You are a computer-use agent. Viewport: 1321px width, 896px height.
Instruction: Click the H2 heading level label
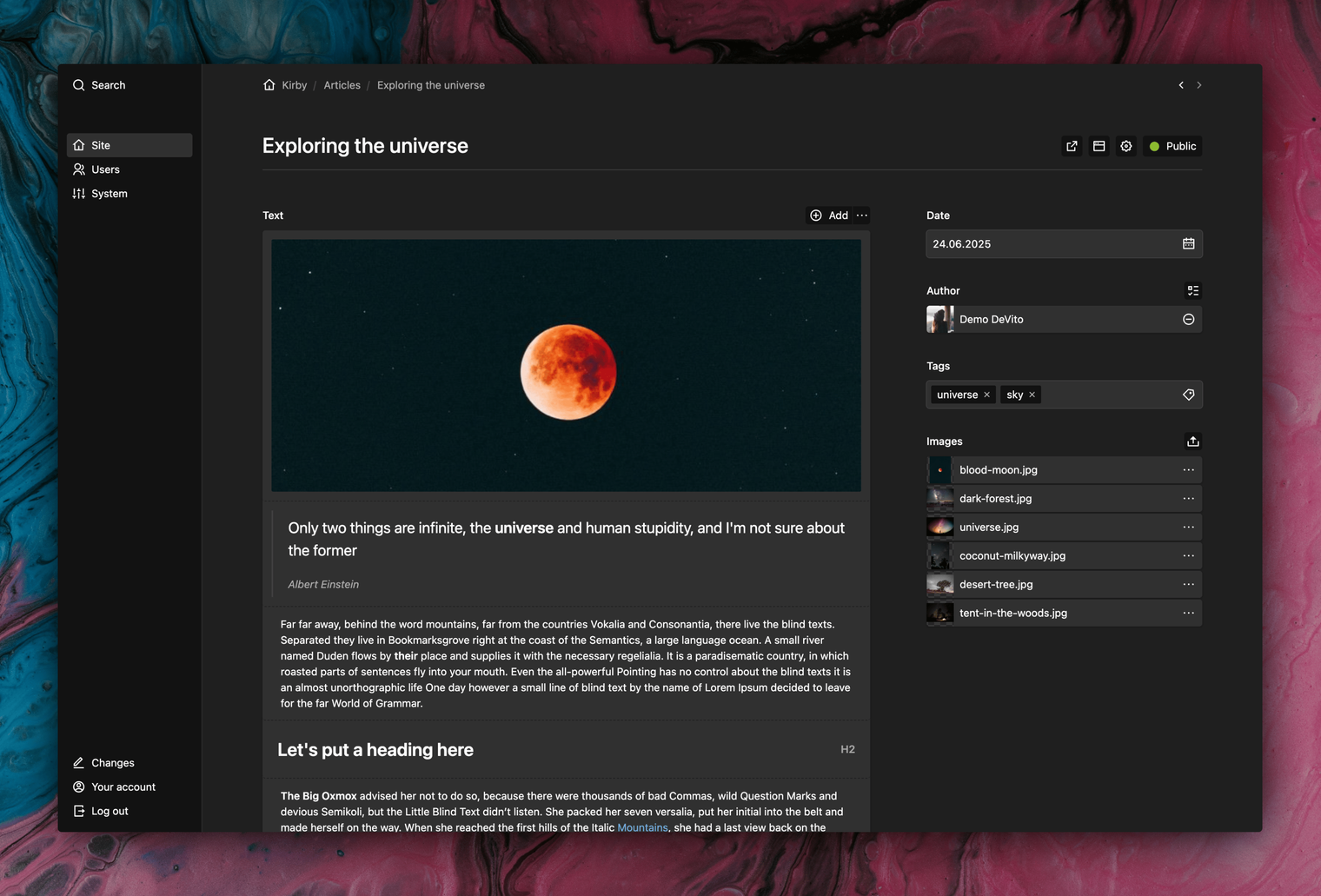[x=847, y=749]
